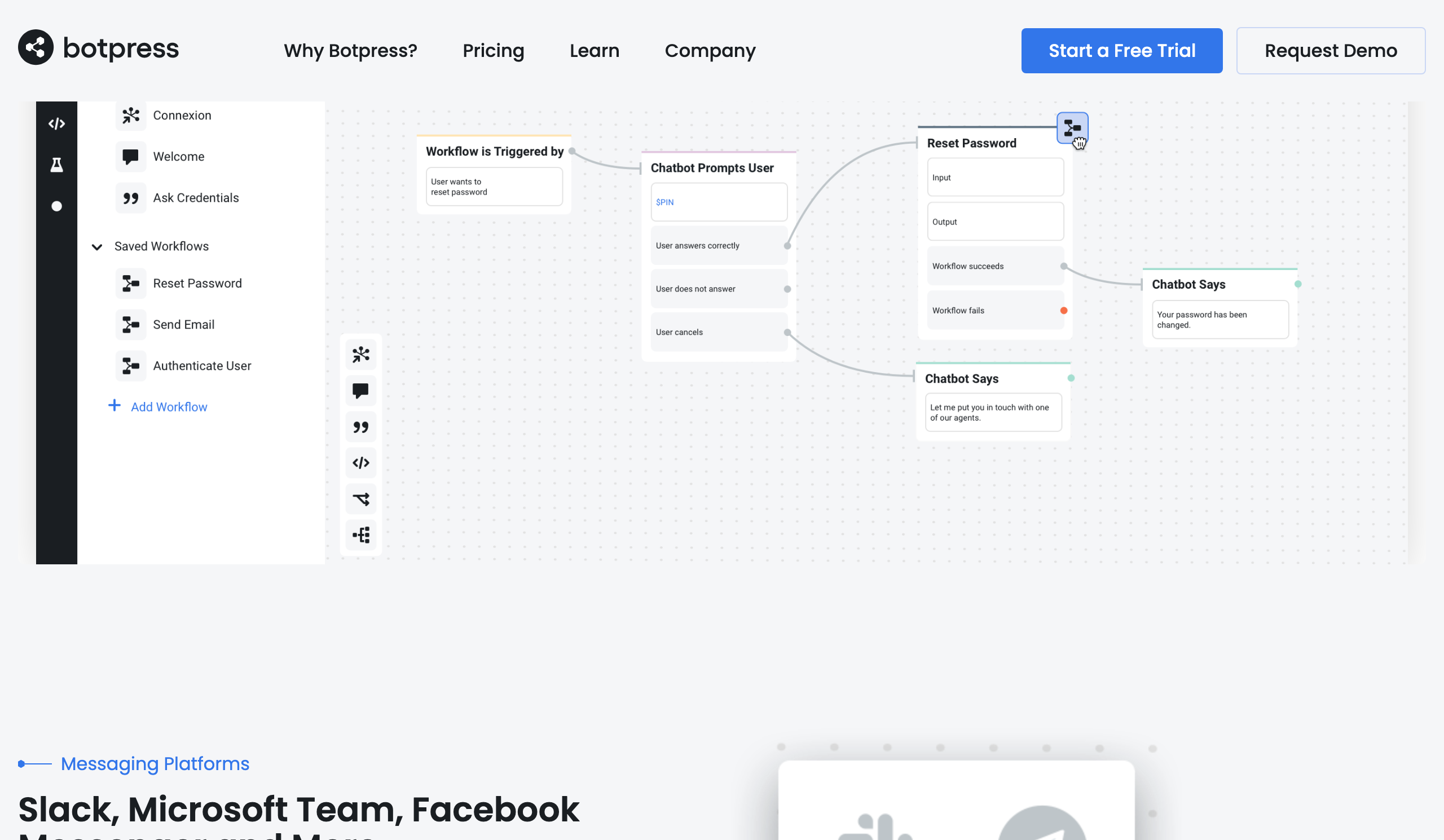Select the quote tool in canvas toolbar
The image size is (1444, 840).
(361, 427)
